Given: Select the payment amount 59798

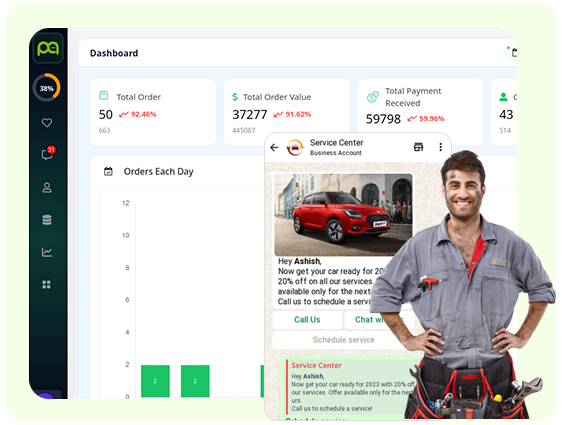Looking at the screenshot, I should click(x=383, y=119).
